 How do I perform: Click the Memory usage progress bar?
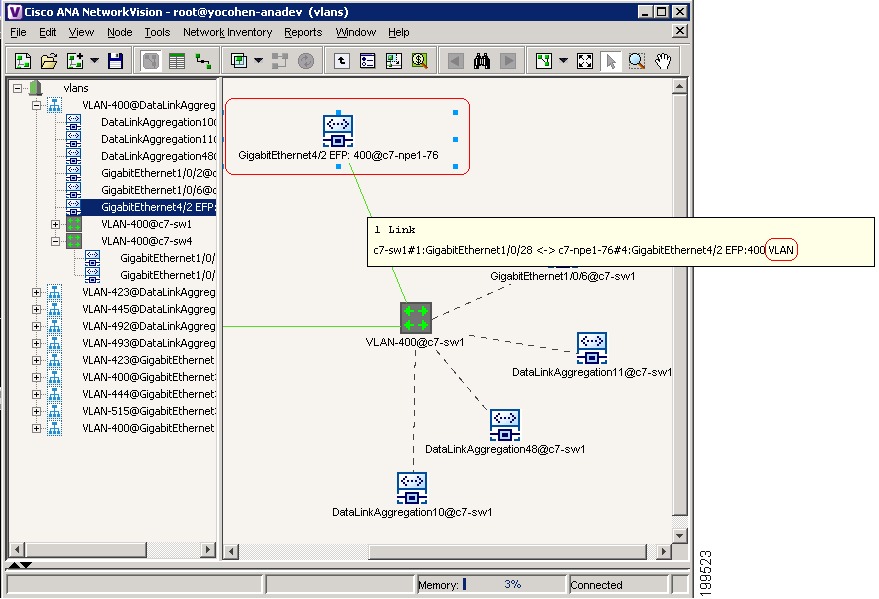[x=492, y=584]
